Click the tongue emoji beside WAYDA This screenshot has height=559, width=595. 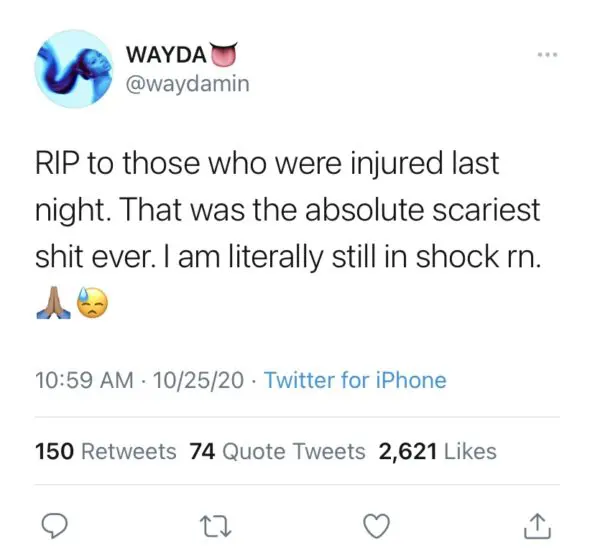(224, 55)
